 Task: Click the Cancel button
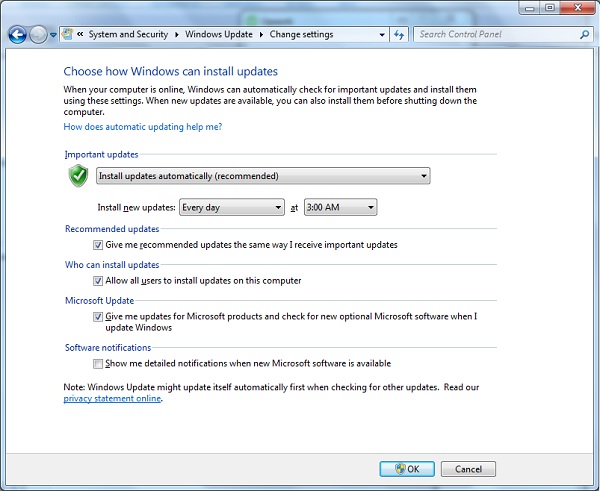click(468, 469)
